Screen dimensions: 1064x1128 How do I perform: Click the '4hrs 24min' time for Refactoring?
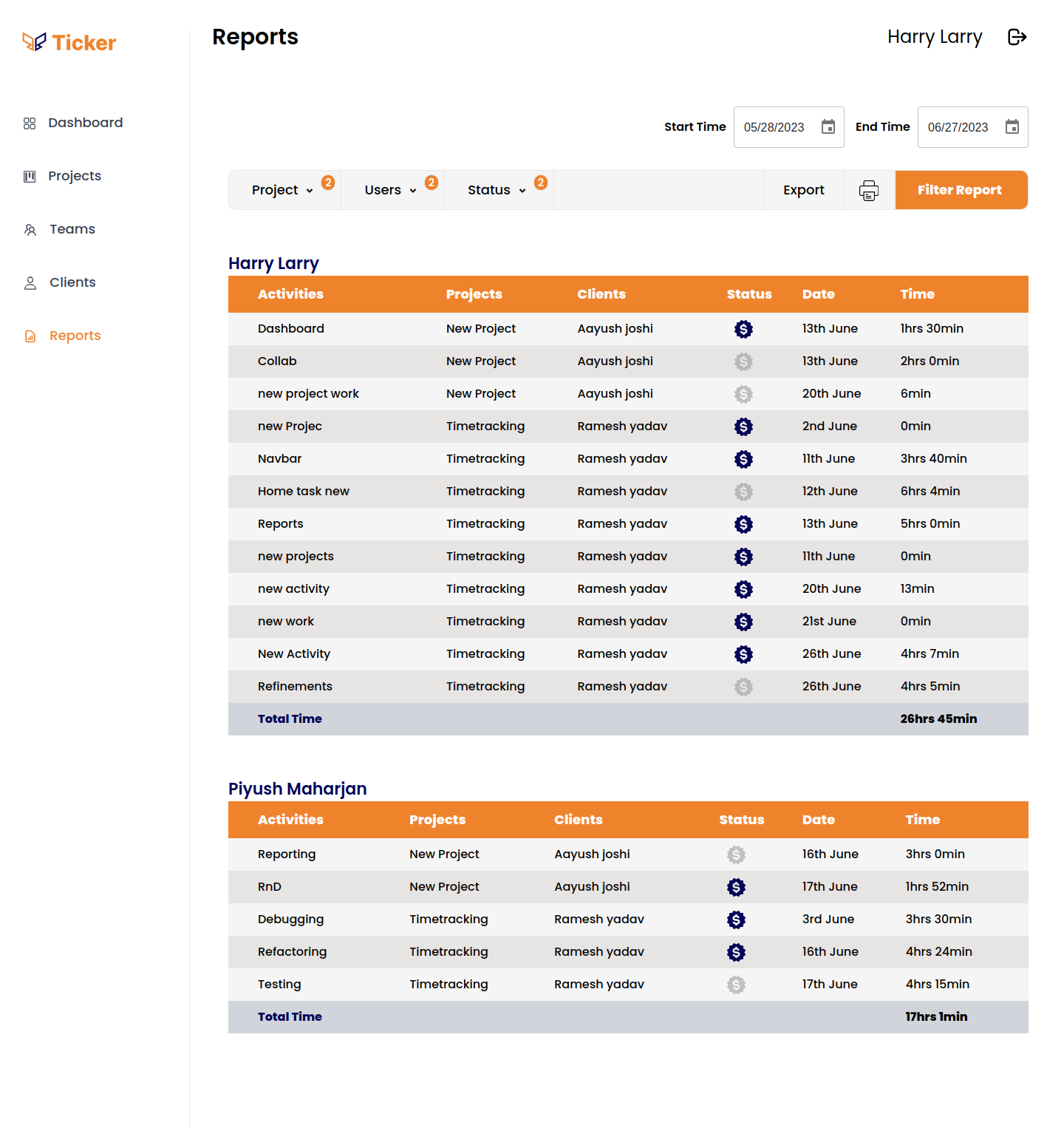(x=938, y=952)
